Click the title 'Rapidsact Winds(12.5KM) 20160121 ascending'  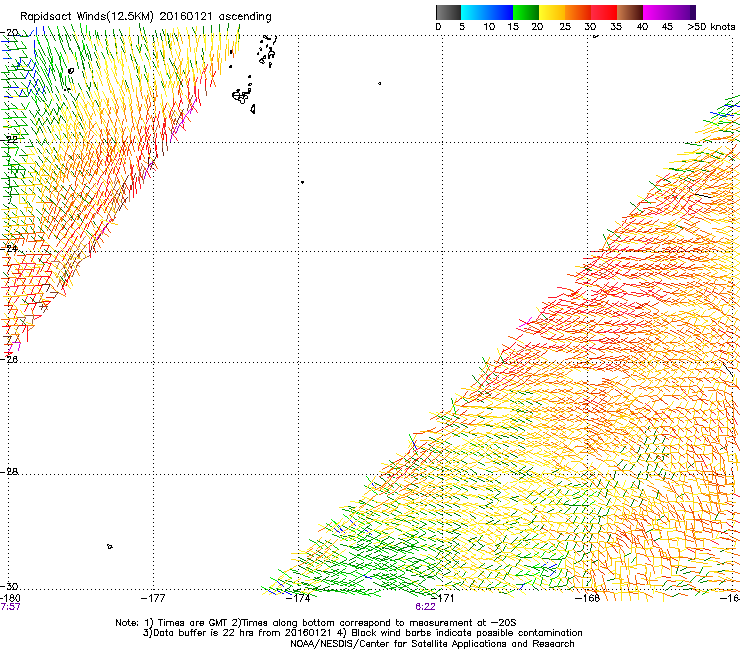(146, 17)
